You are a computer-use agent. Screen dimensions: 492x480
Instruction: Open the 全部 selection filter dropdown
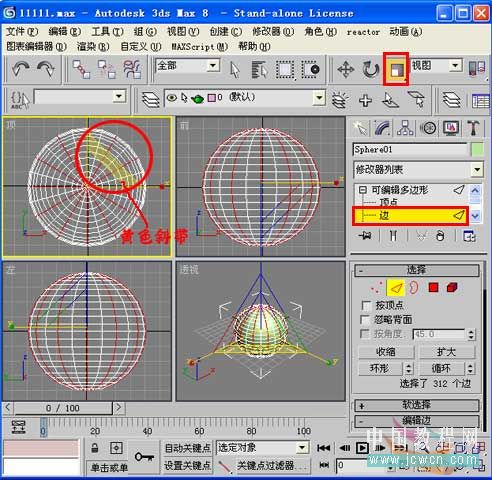point(188,65)
